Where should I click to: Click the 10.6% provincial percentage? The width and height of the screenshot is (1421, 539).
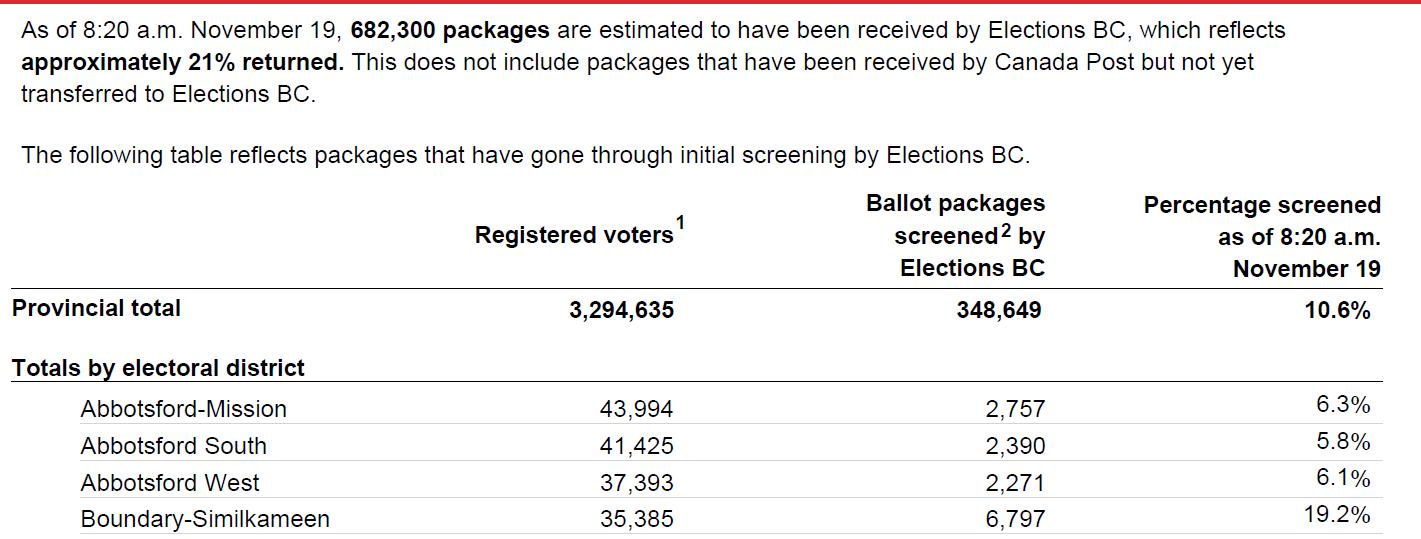[1337, 310]
